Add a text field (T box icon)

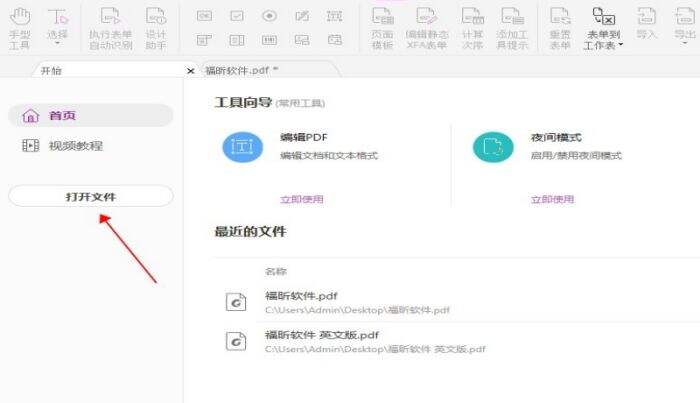204,40
